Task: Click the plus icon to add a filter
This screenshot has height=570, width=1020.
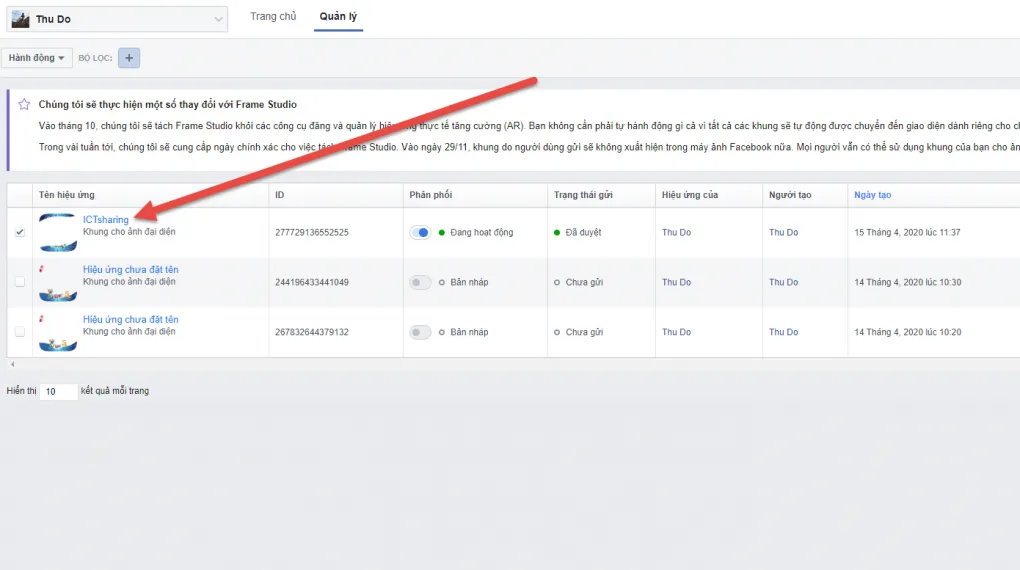Action: 128,58
